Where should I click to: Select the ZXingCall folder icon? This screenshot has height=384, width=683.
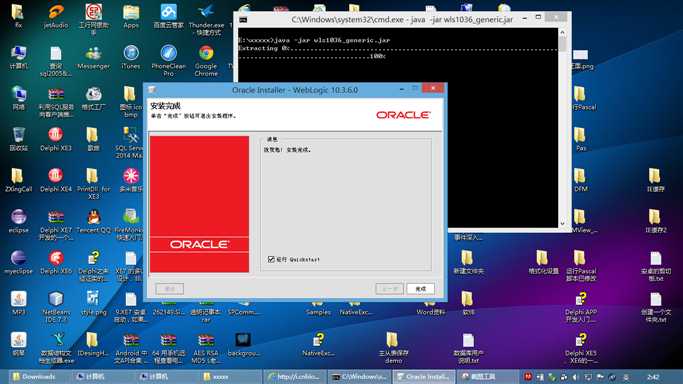pos(18,180)
